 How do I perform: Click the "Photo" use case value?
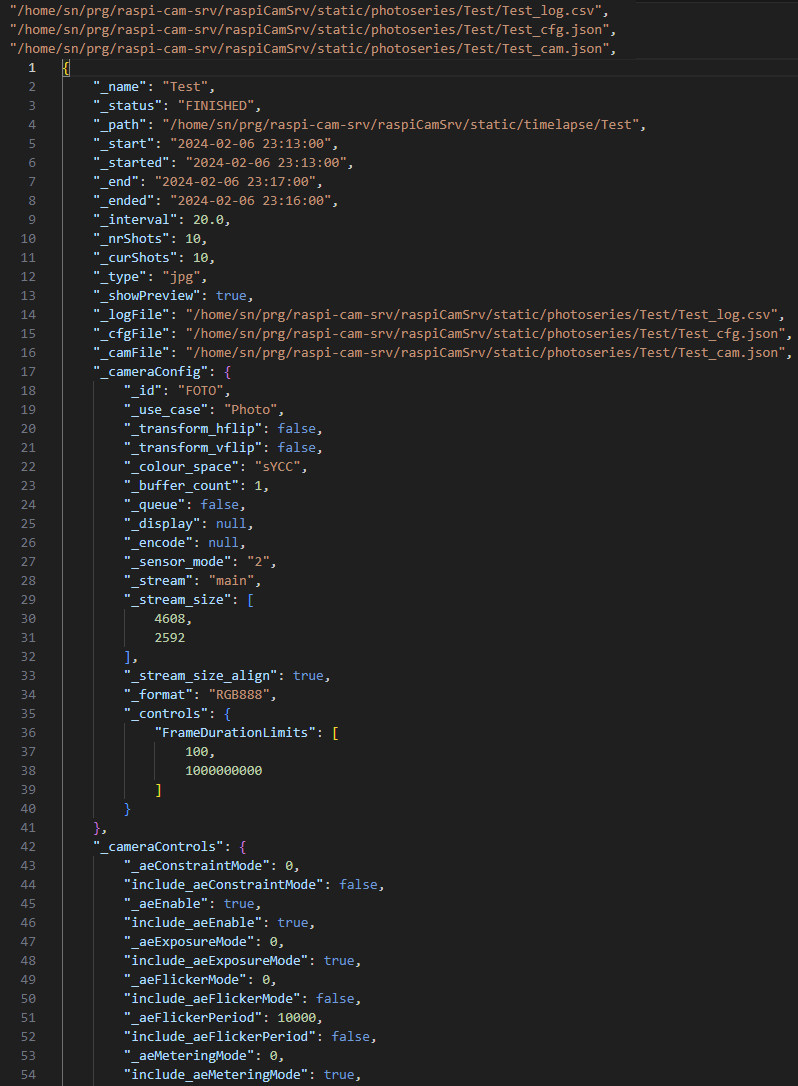coord(250,410)
